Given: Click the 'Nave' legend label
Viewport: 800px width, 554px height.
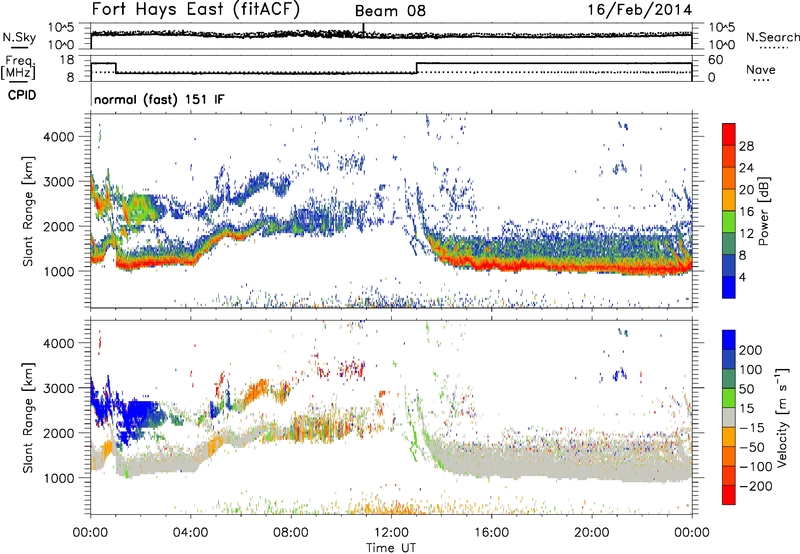Looking at the screenshot, I should tap(761, 69).
